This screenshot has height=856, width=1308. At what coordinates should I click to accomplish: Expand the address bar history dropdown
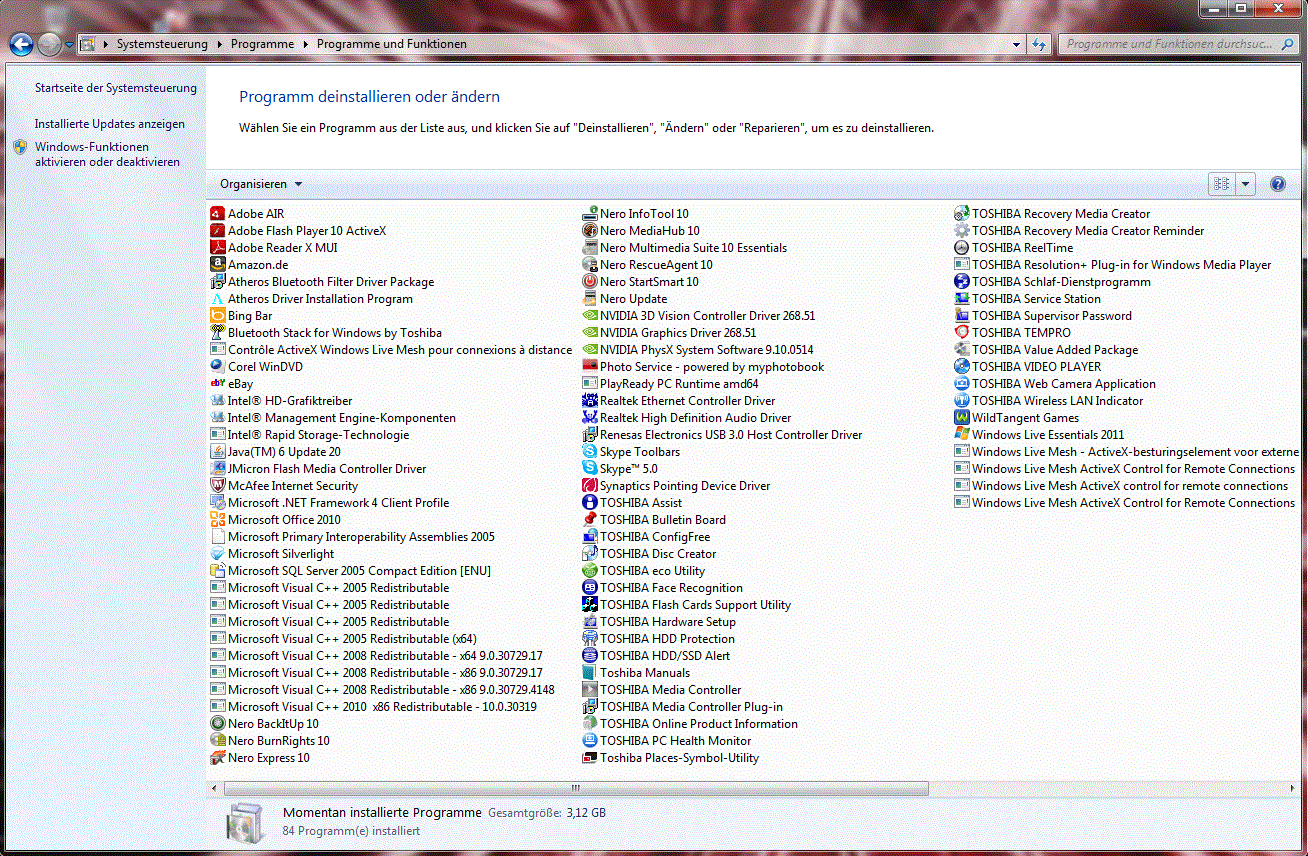tap(1017, 44)
